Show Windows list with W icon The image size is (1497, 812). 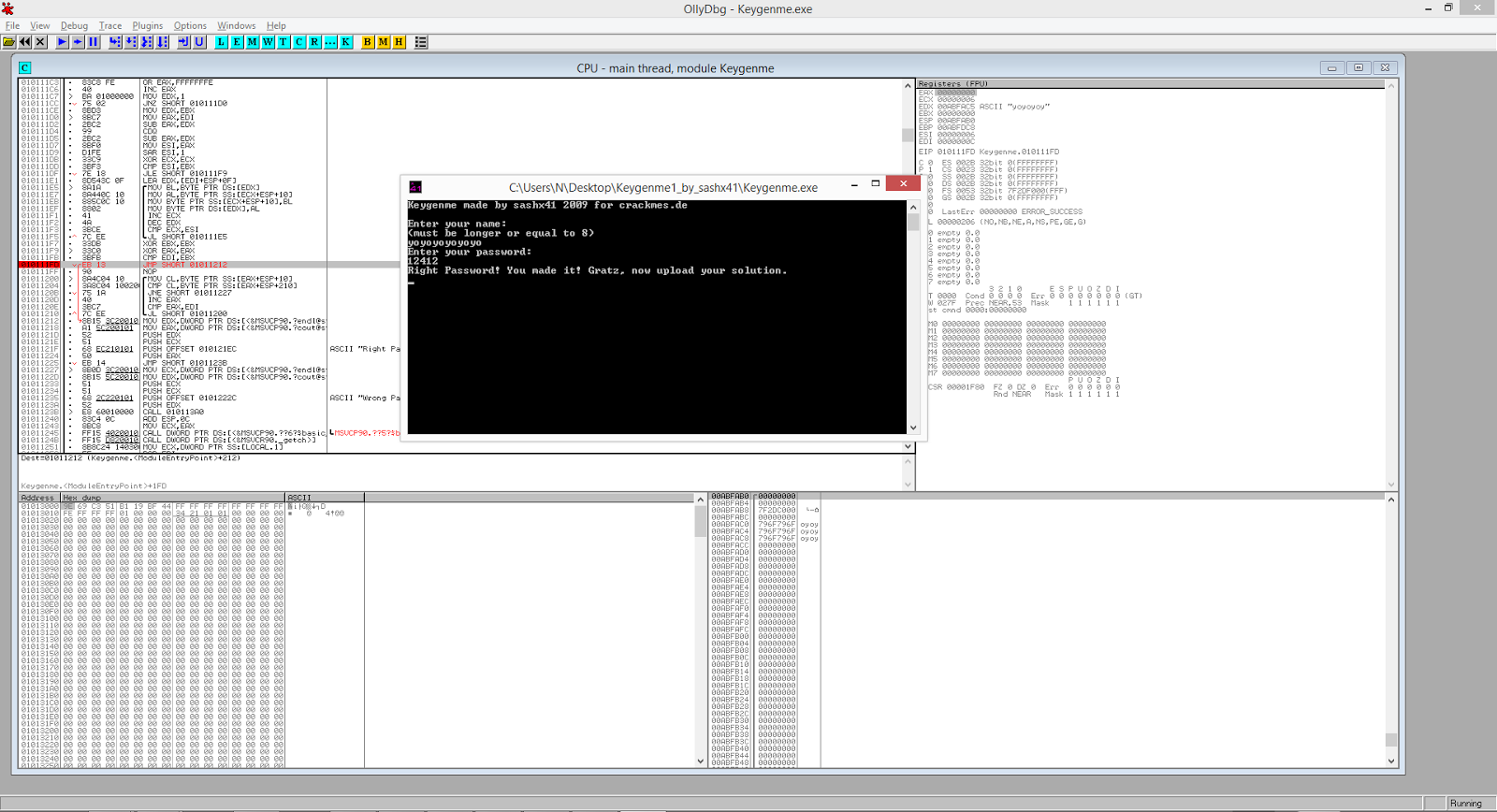[268, 42]
